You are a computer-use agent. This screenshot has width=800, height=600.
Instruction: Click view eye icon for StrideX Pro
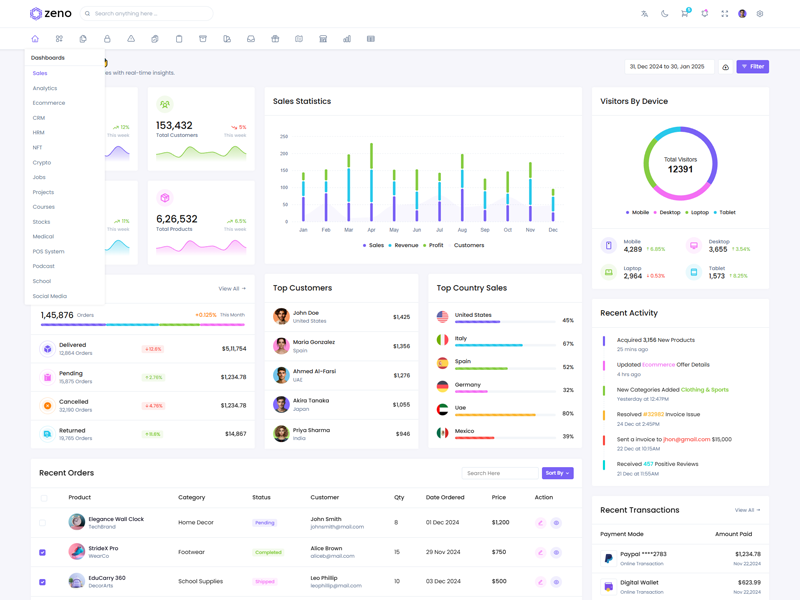tap(556, 552)
